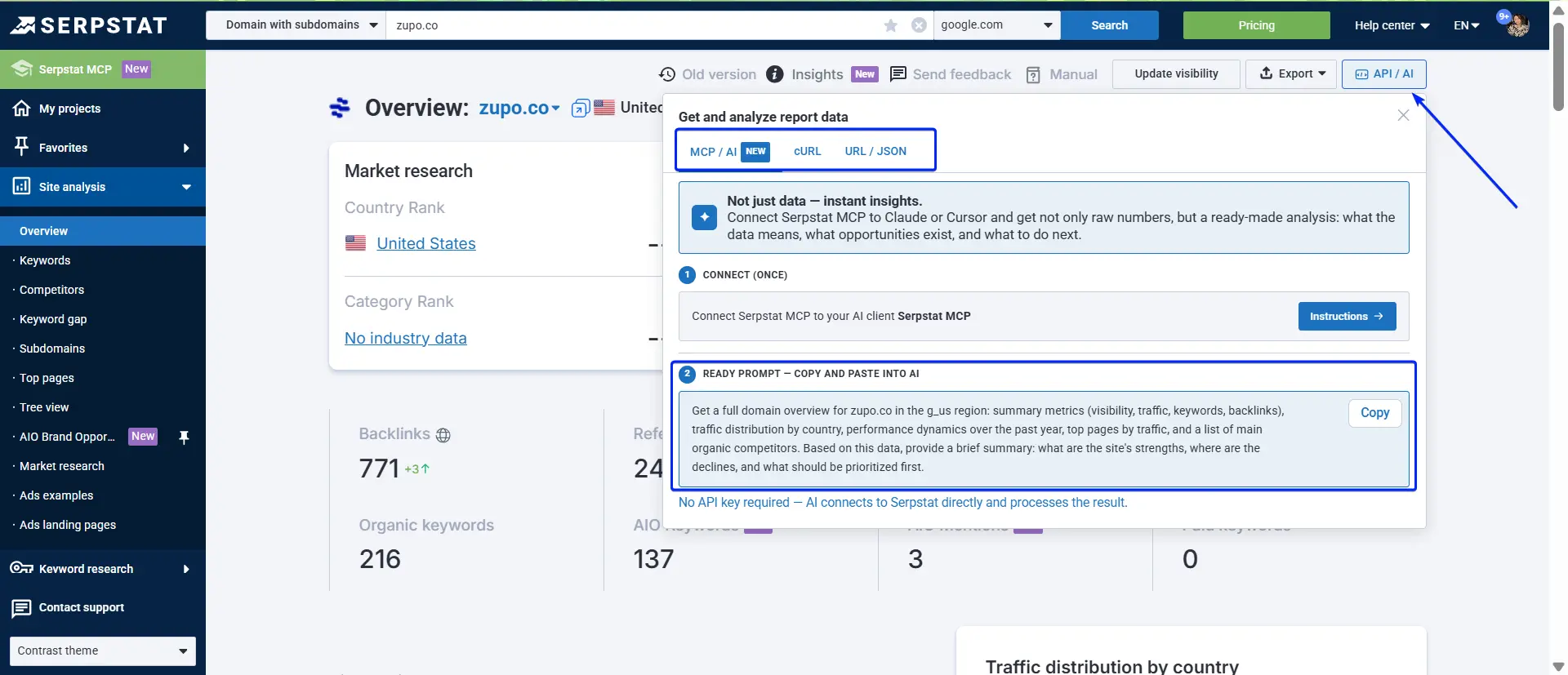Click the Backlinks value 771
1568x675 pixels.
pos(379,469)
